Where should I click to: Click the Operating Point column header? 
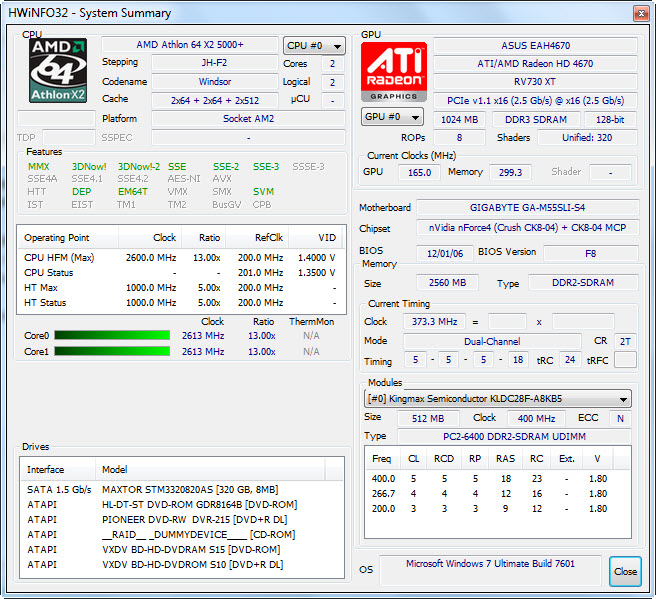pos(68,238)
